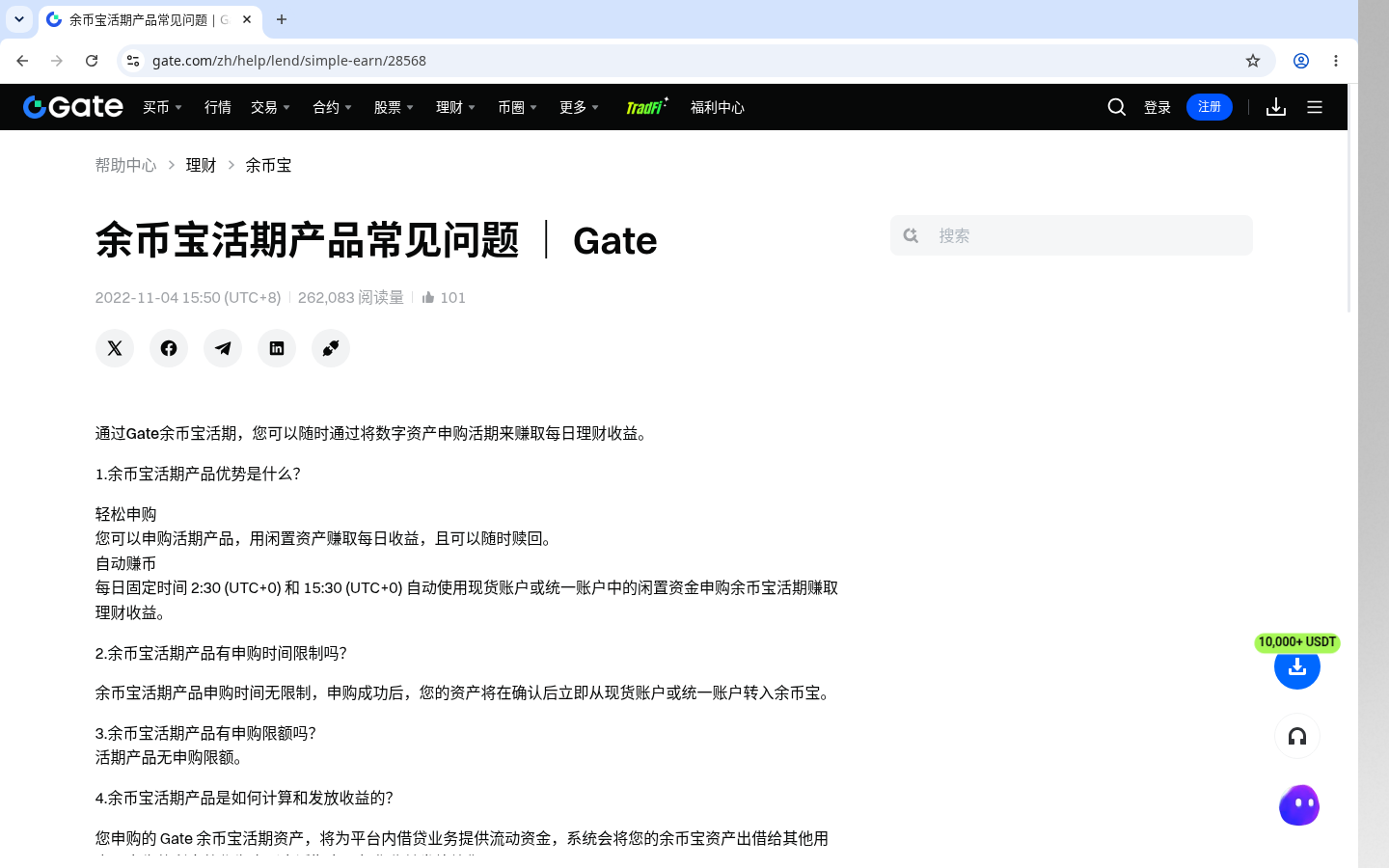Click the forward navigation arrow
Viewport: 1389px width, 868px height.
pyautogui.click(x=57, y=61)
